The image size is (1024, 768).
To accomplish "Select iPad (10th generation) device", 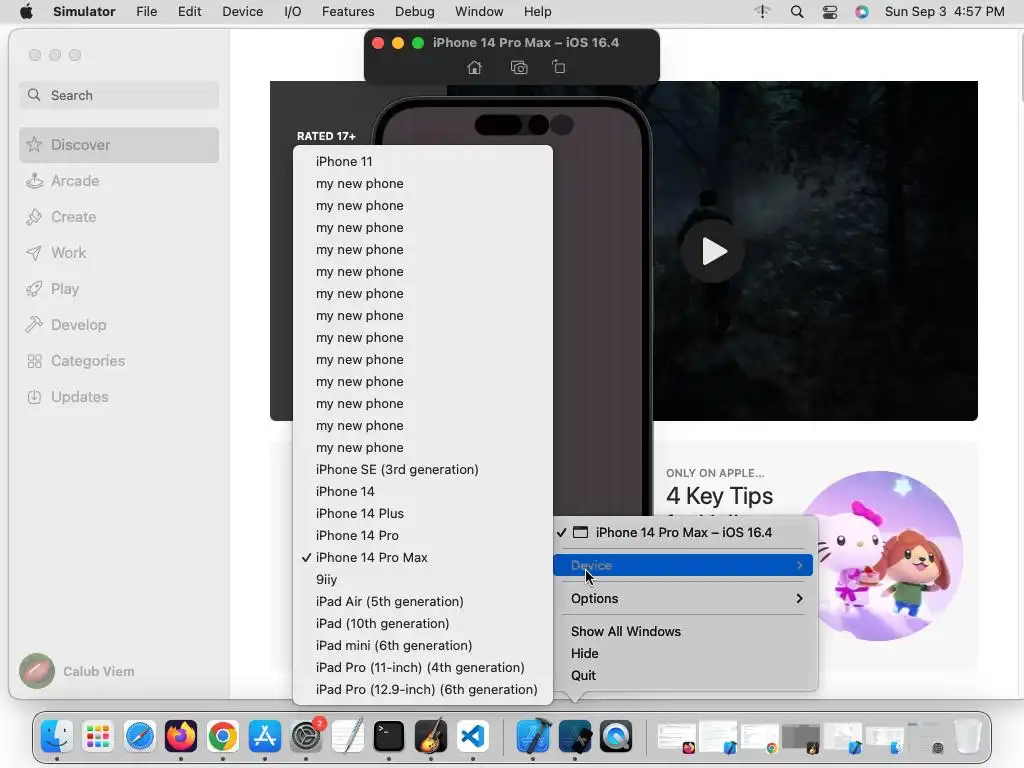I will pos(423,624).
